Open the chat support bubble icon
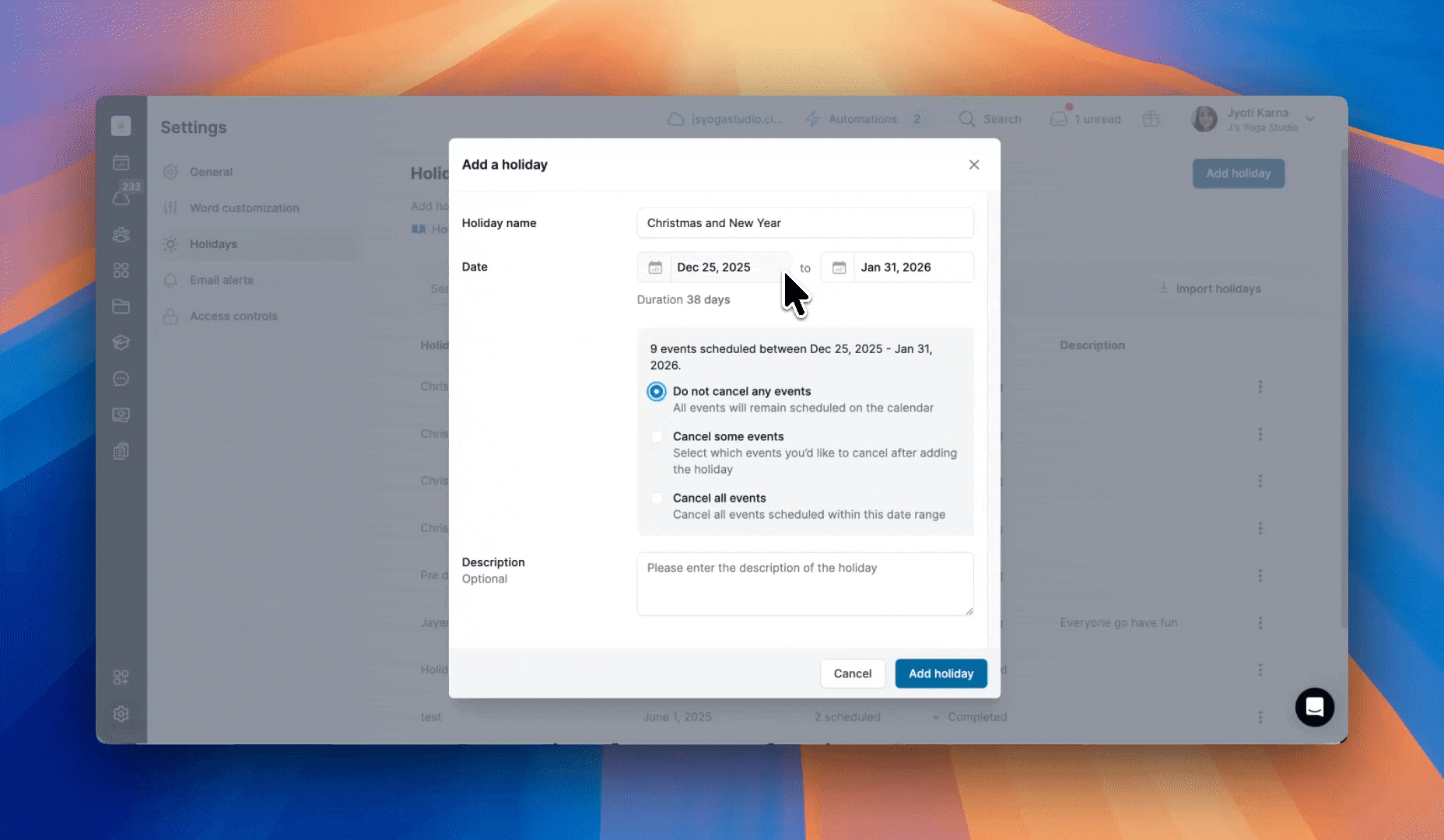The image size is (1444, 840). tap(1314, 707)
